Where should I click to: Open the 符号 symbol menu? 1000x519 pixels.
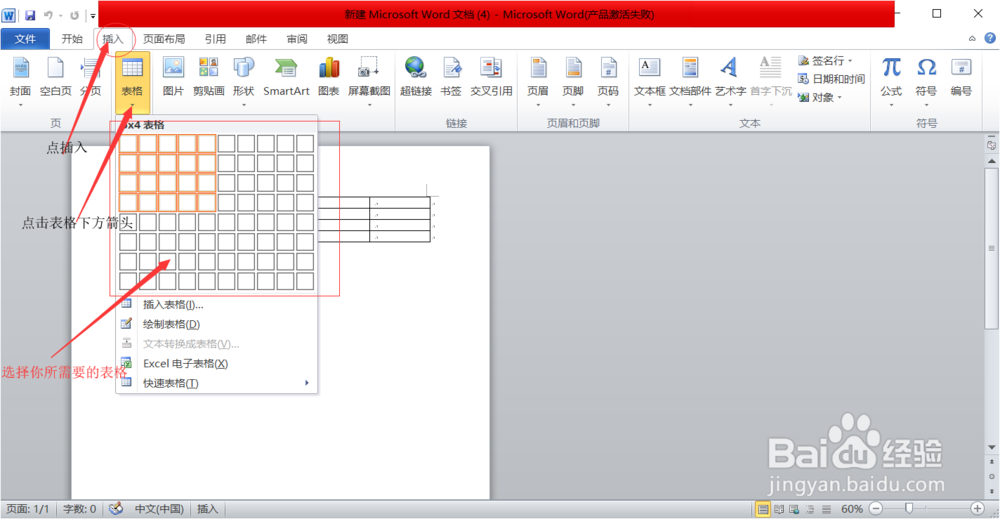tap(926, 80)
